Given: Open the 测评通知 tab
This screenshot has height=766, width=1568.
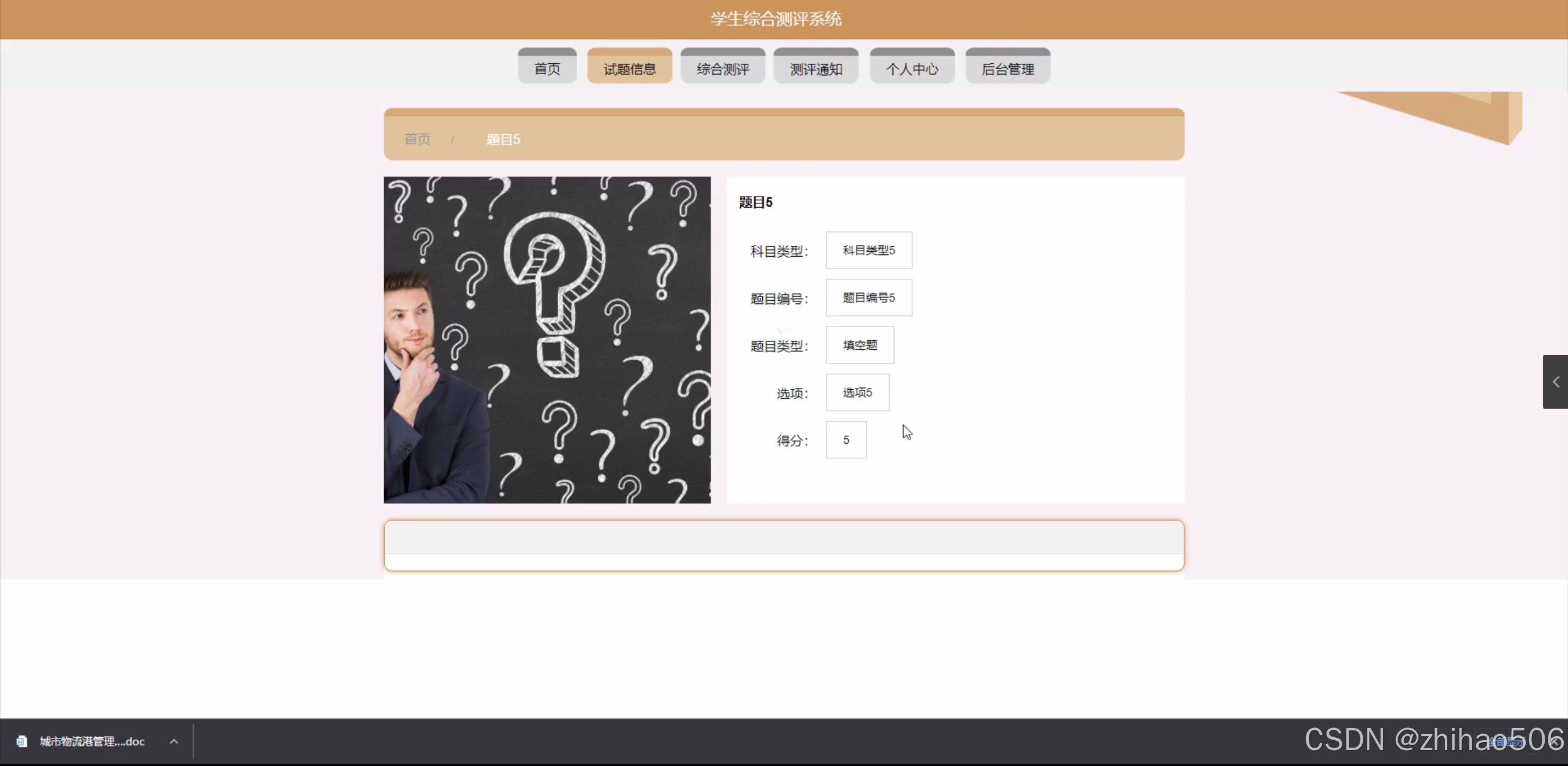Looking at the screenshot, I should pyautogui.click(x=816, y=69).
